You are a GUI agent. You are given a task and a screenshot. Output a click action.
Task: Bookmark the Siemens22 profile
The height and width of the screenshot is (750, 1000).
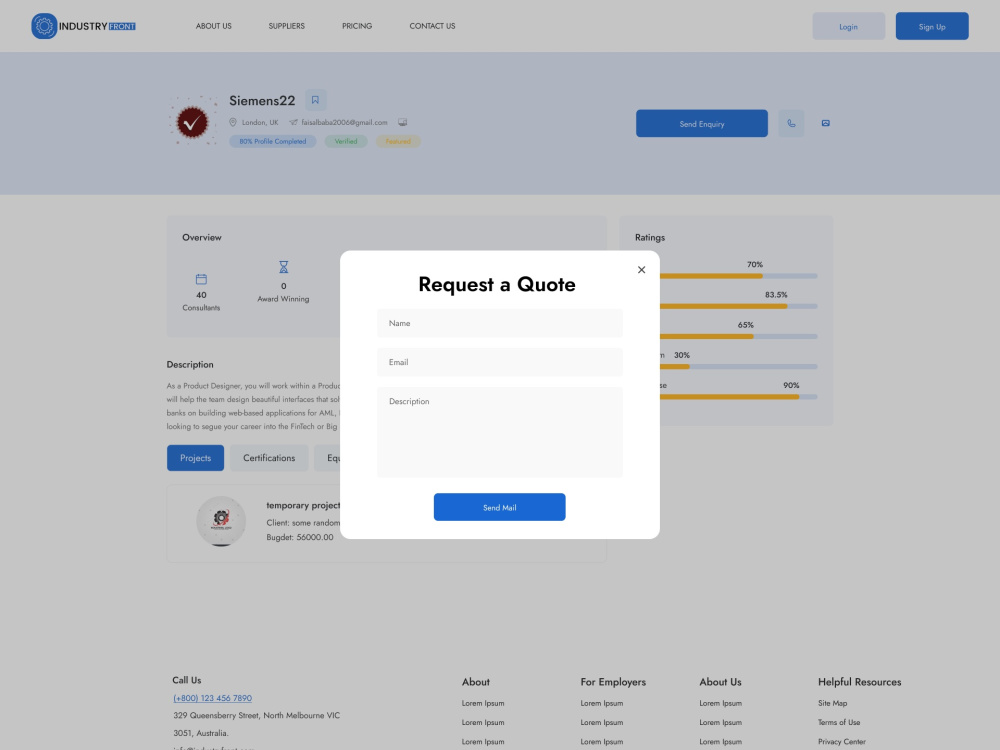pyautogui.click(x=315, y=100)
